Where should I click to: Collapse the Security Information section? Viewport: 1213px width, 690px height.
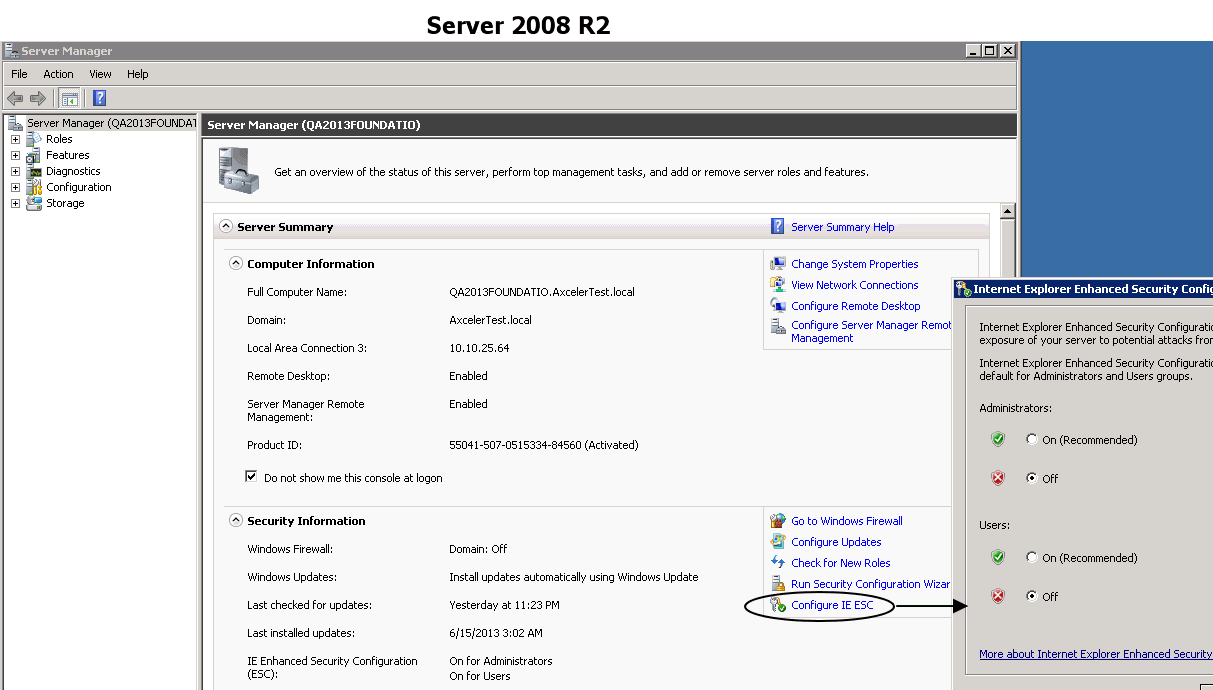[236, 520]
